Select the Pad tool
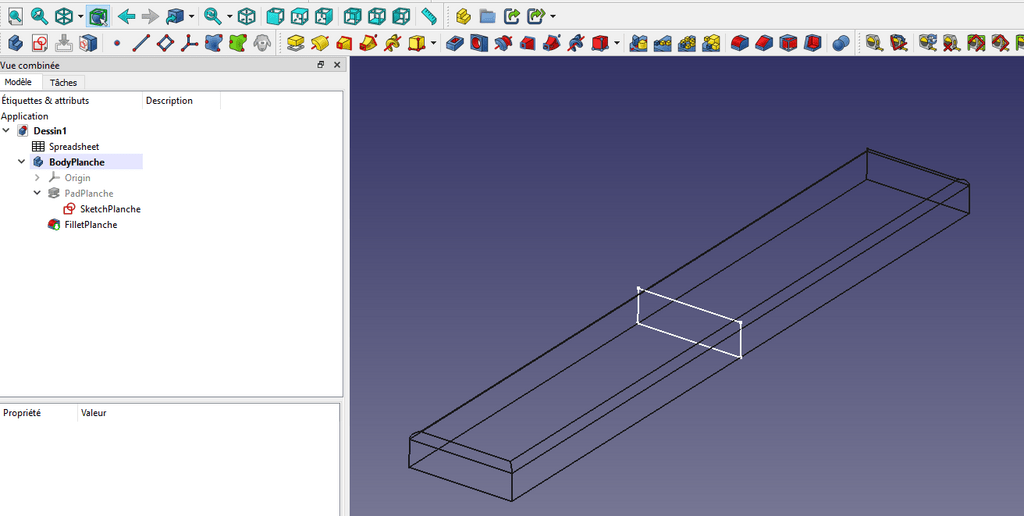This screenshot has width=1024, height=516. pos(296,43)
